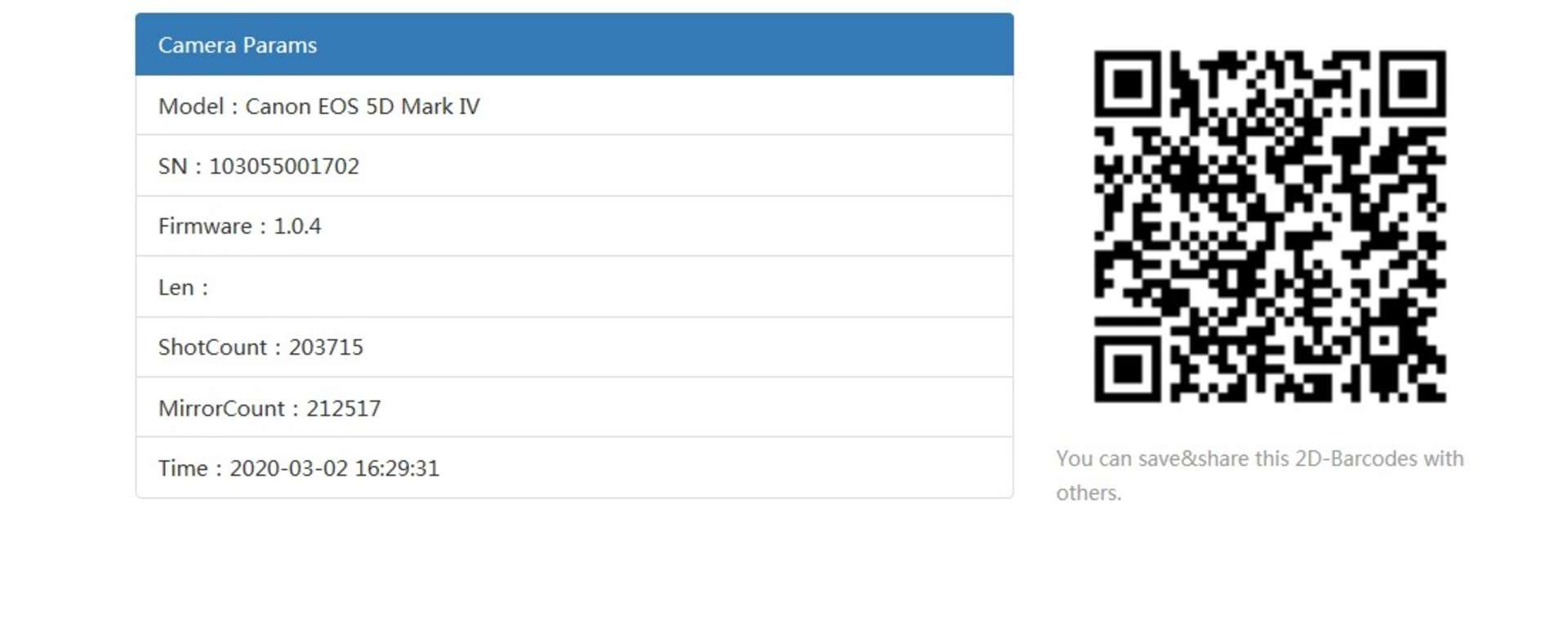Click serial number 103055001702
The image size is (1568, 617).
click(284, 167)
